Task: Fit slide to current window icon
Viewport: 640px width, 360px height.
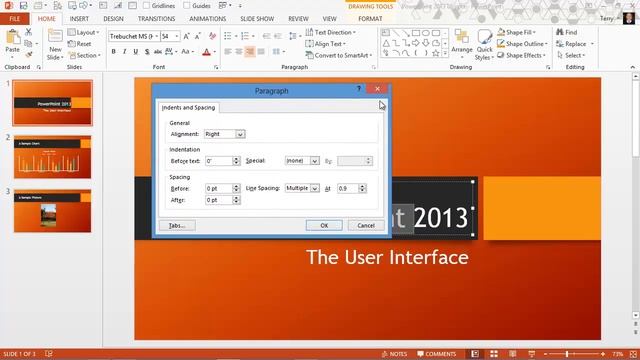Action: 633,354
